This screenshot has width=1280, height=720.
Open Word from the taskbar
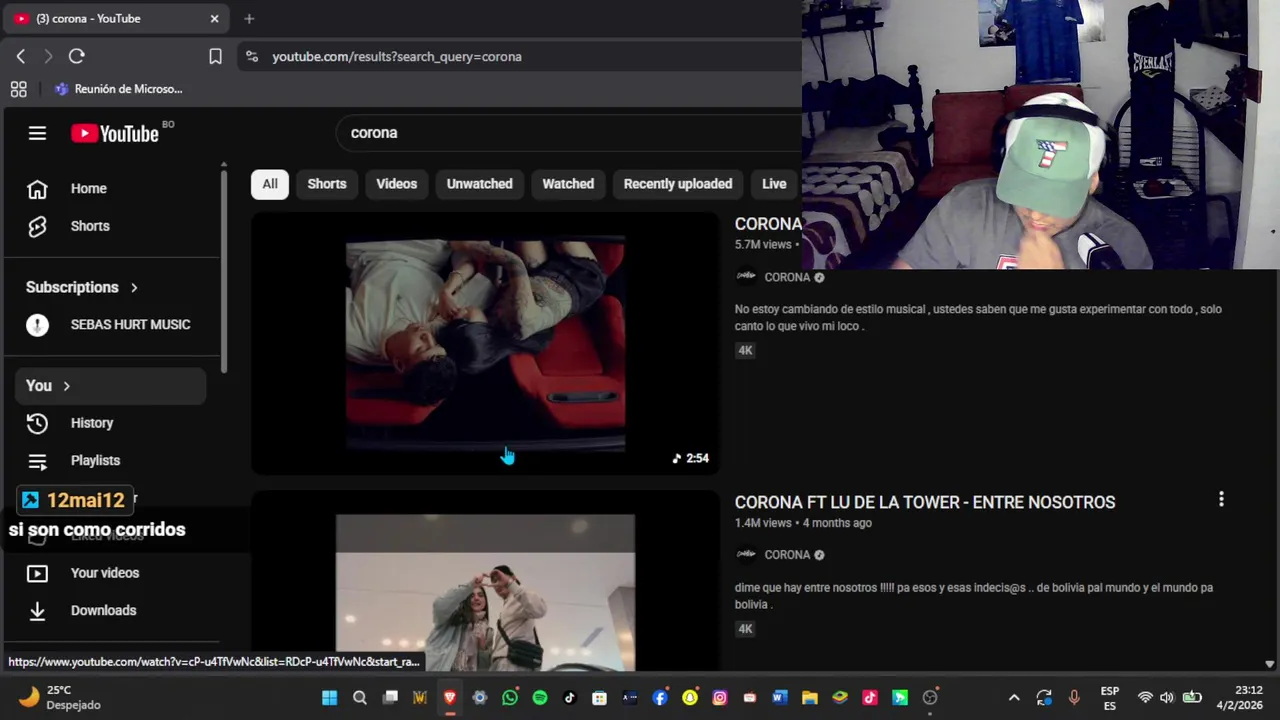point(780,698)
